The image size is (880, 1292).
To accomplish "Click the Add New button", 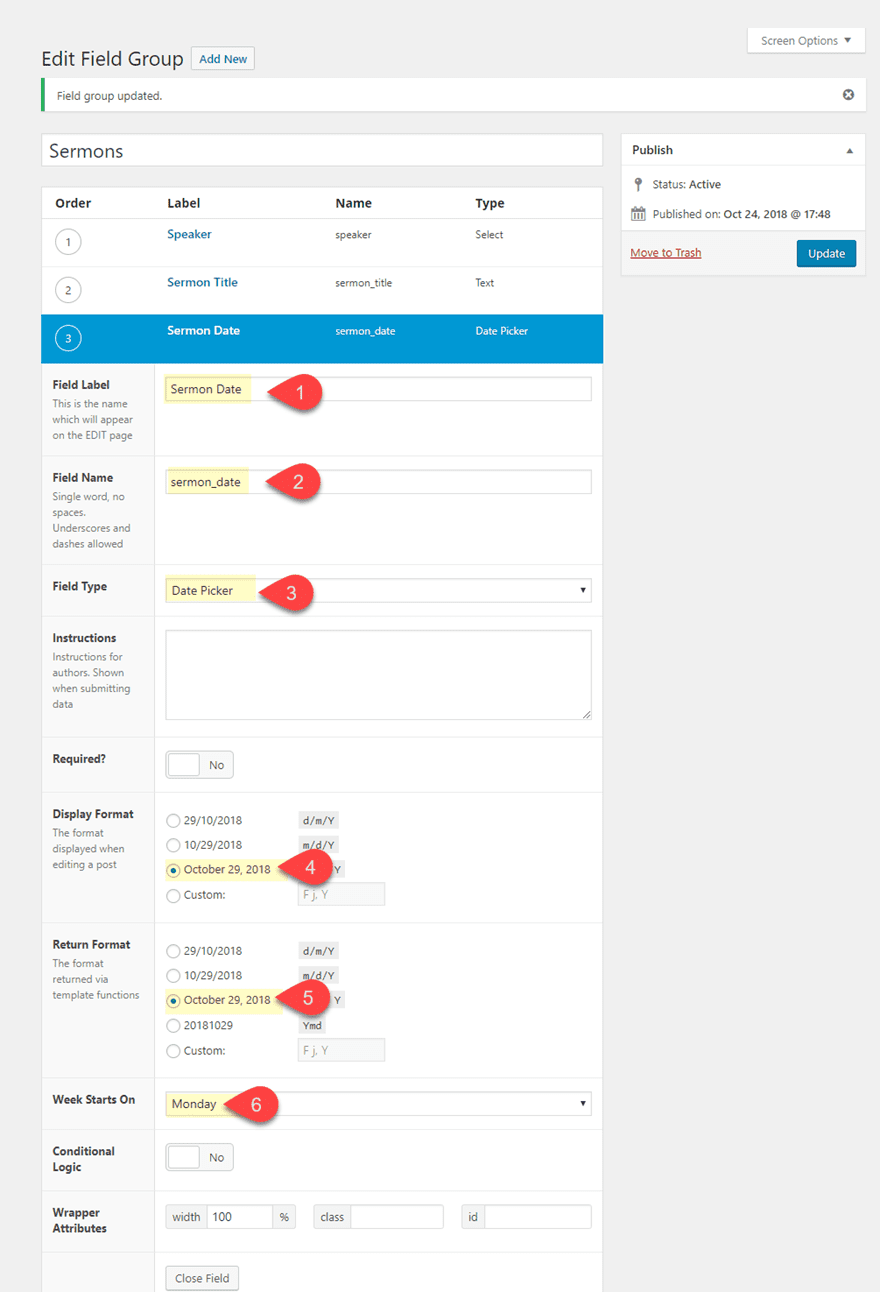I will 223,59.
